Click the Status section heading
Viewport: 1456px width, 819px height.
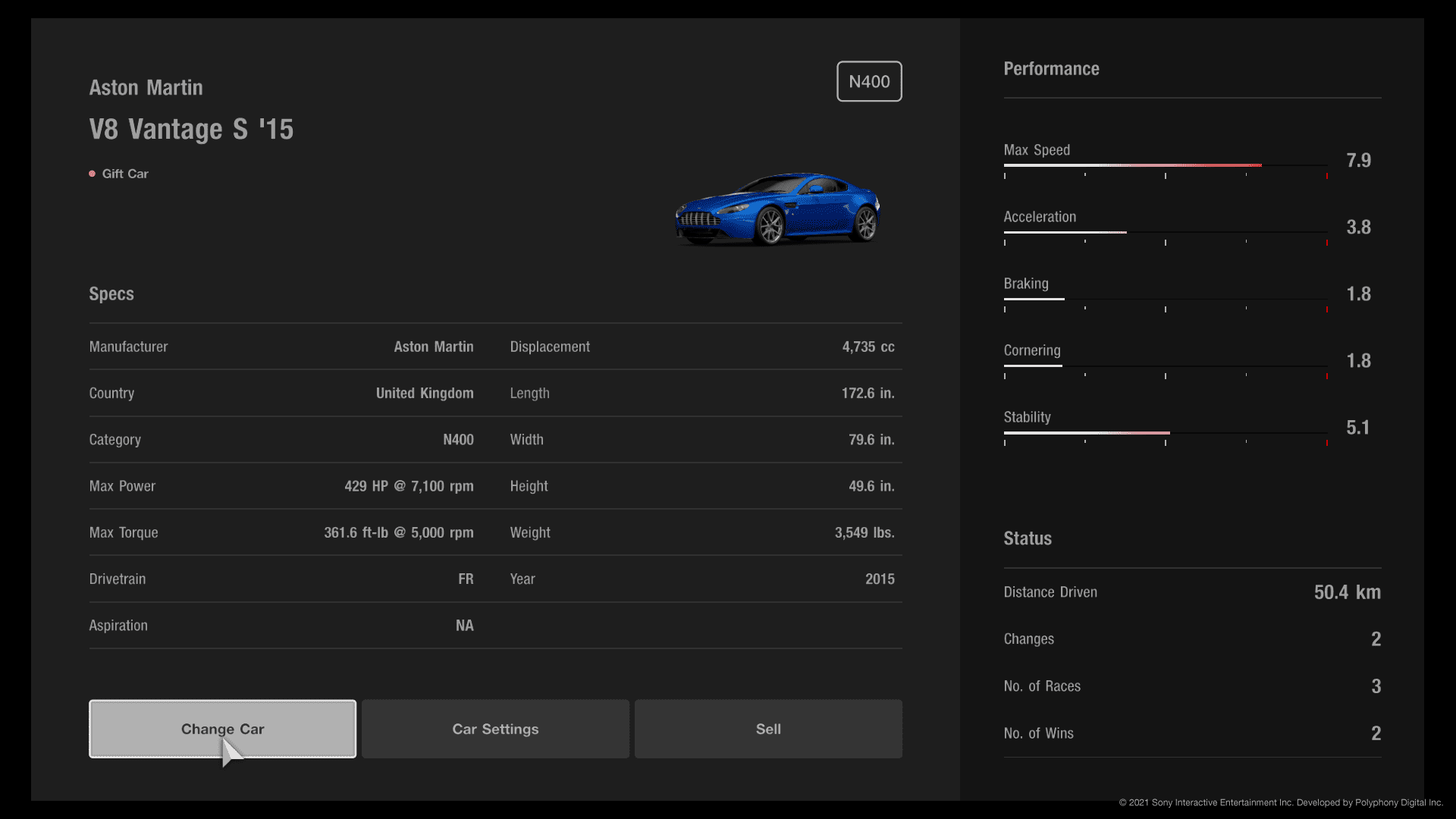pos(1028,538)
